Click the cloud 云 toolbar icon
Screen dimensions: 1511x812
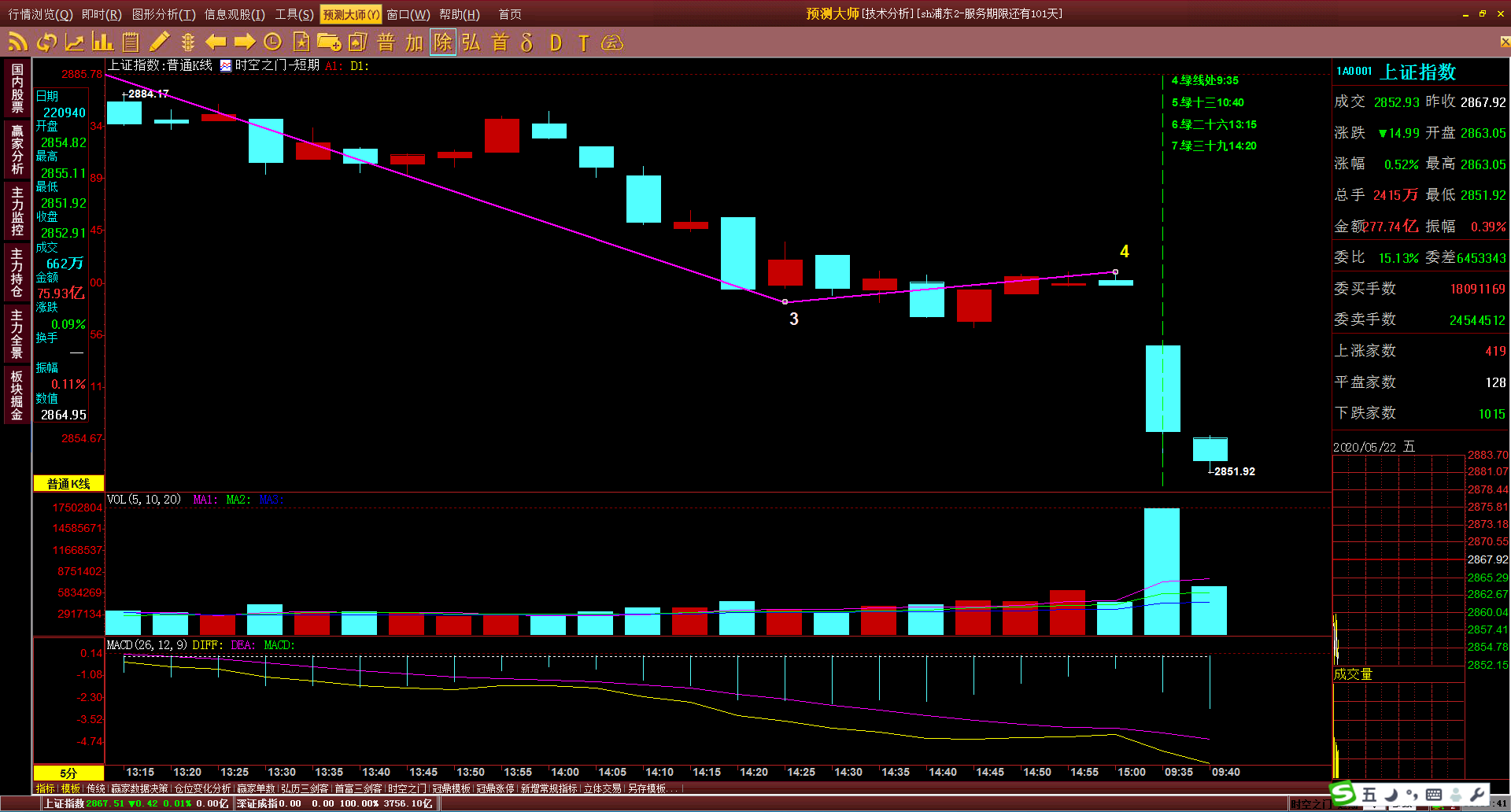[x=612, y=42]
